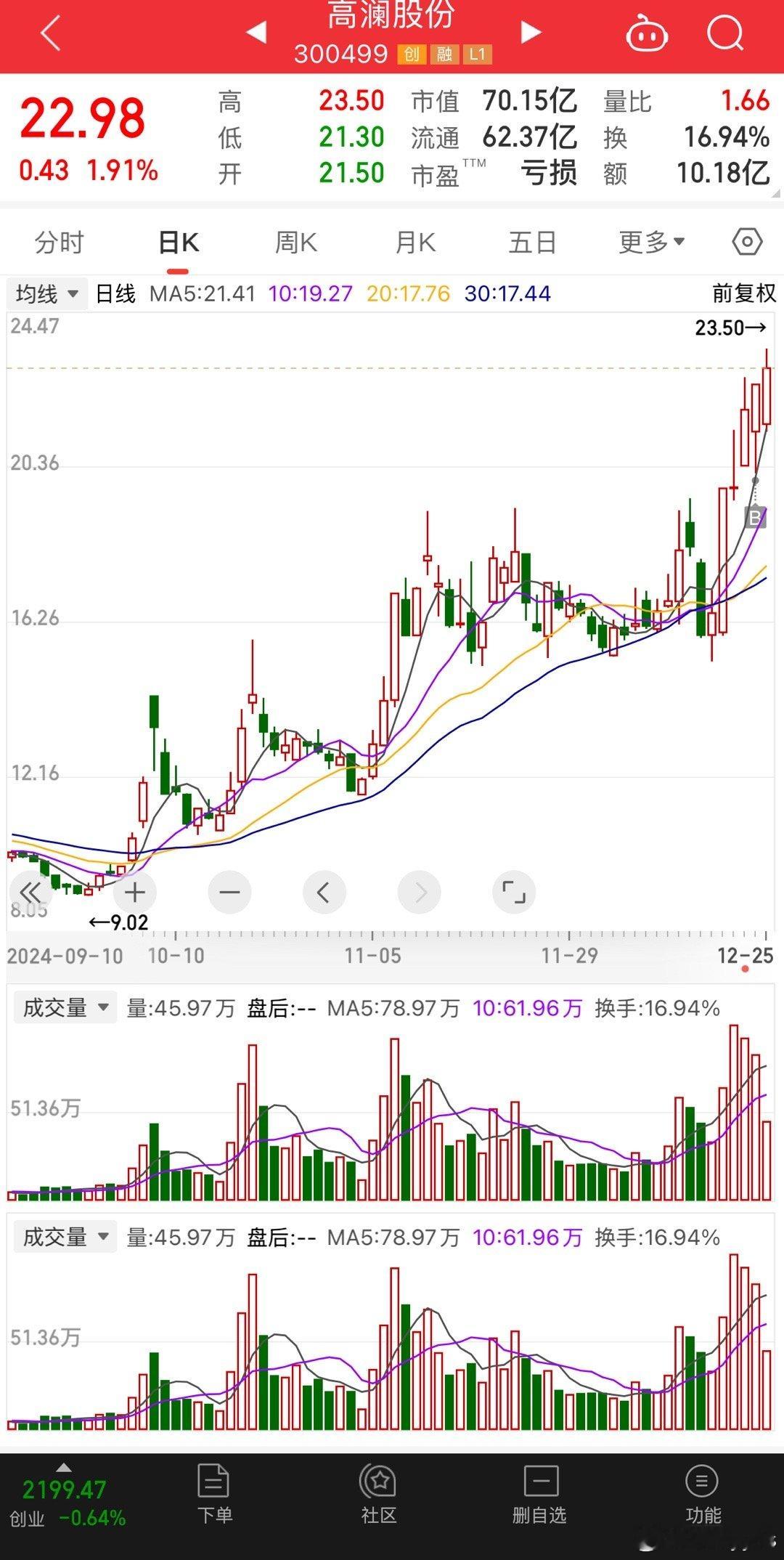Tap stock name 高澜股份
784x1560 pixels.
tap(391, 15)
